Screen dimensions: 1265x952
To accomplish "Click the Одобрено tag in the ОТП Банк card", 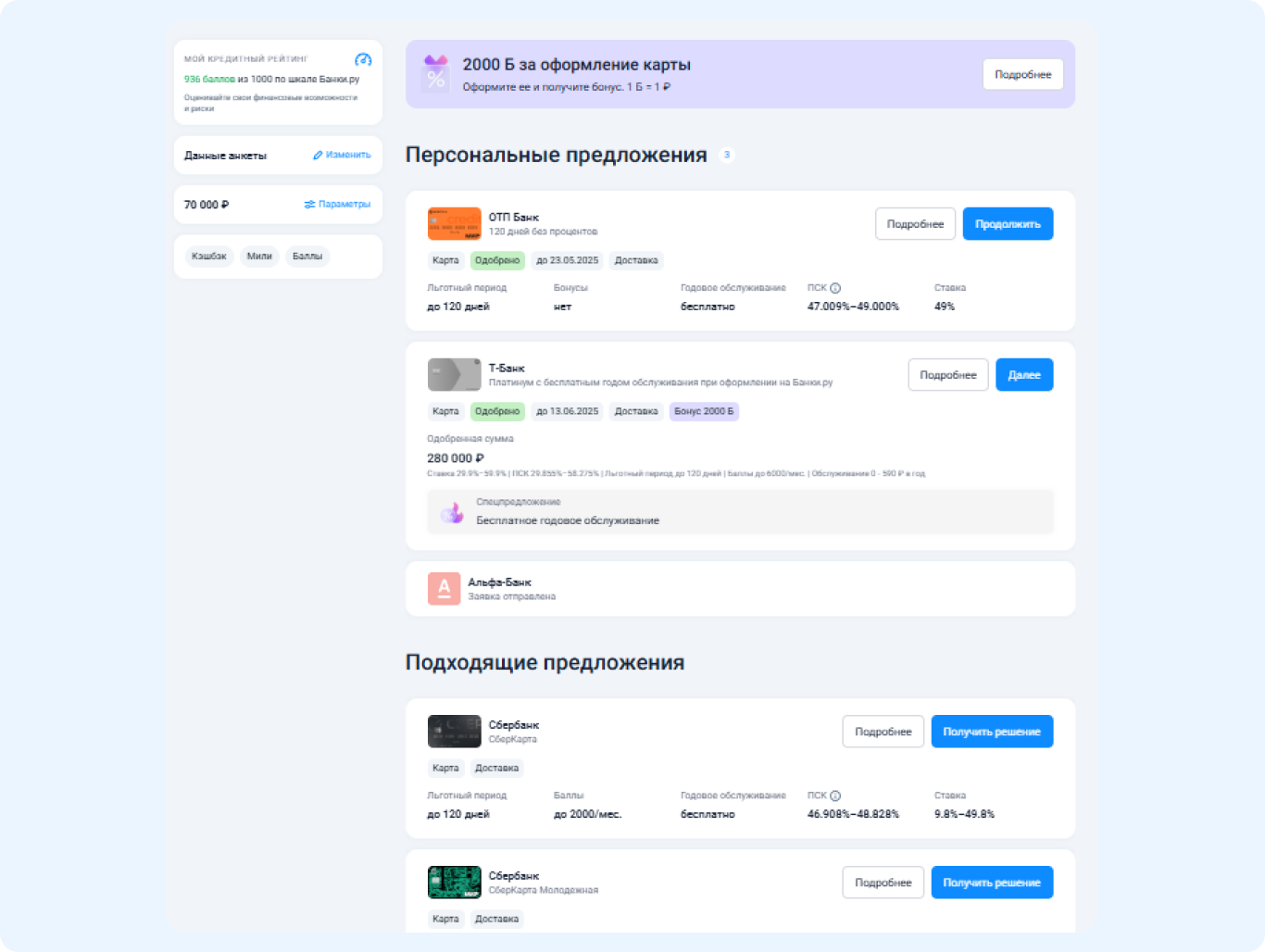I will click(497, 260).
